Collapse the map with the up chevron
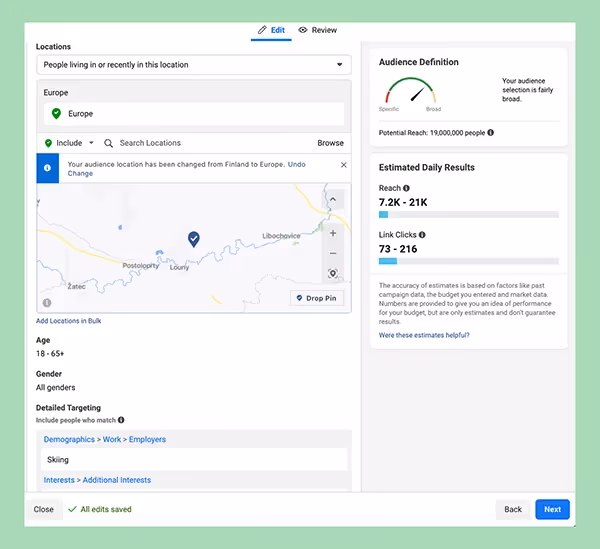 333,199
